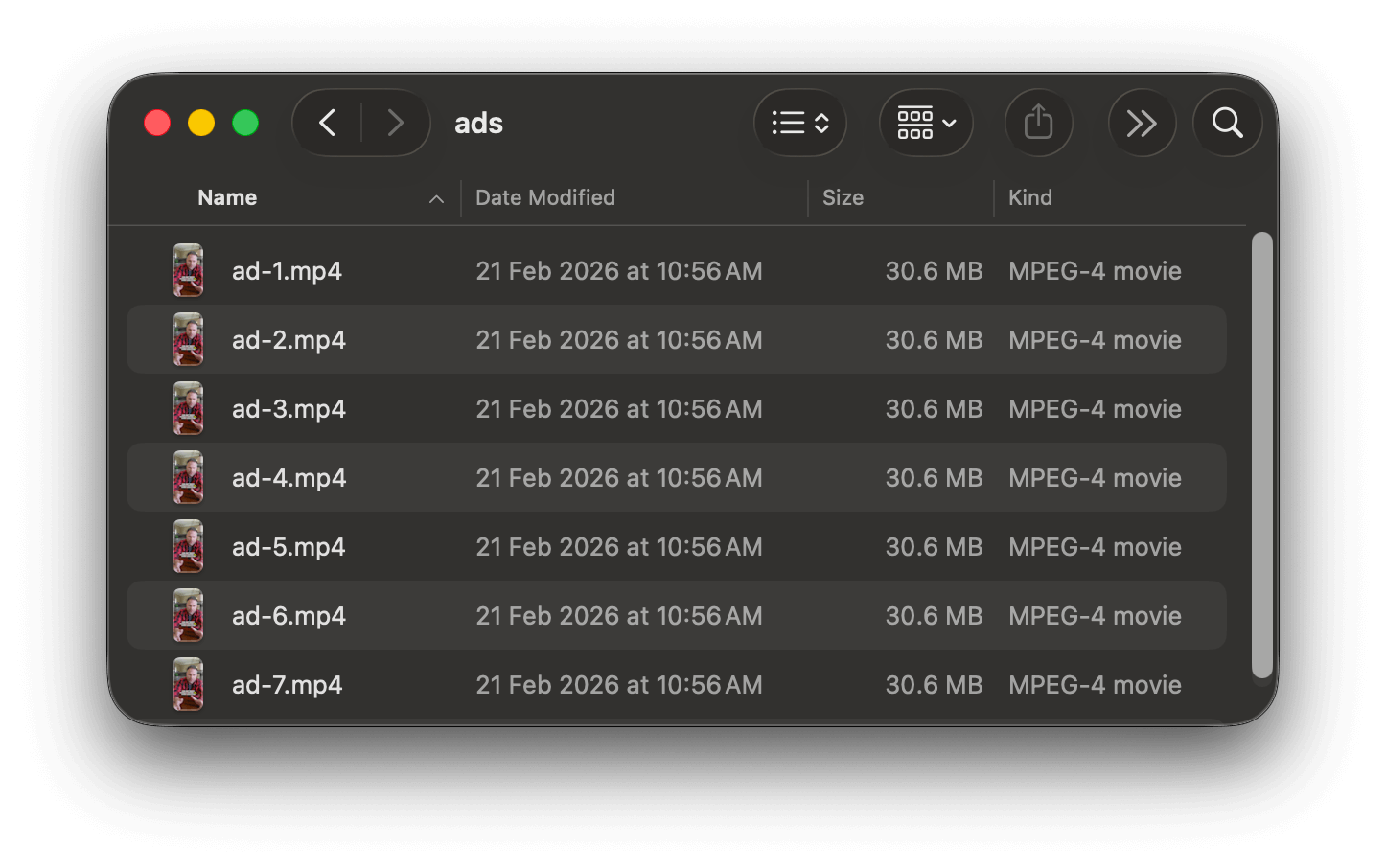This screenshot has height=868, width=1386.
Task: Click the chevron overflow icon in the toolbar
Action: click(1142, 123)
